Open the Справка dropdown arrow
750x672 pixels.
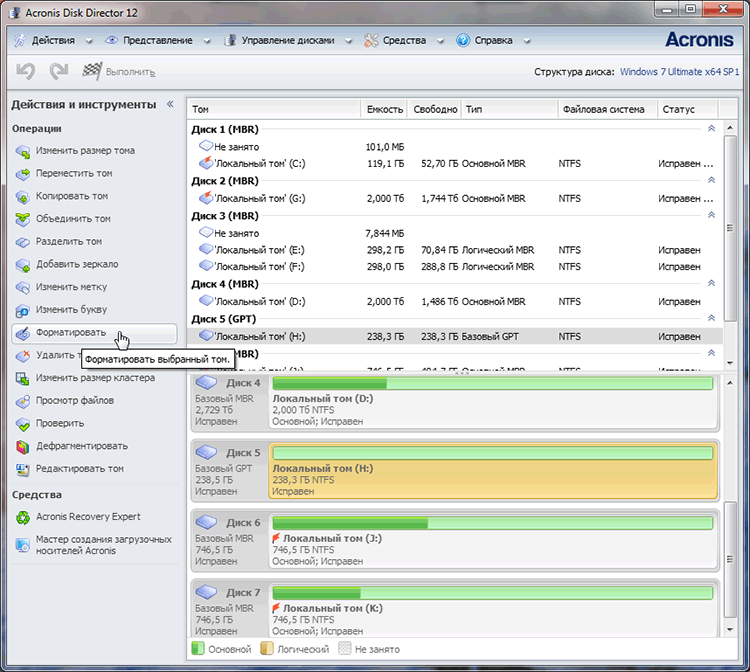(x=527, y=41)
